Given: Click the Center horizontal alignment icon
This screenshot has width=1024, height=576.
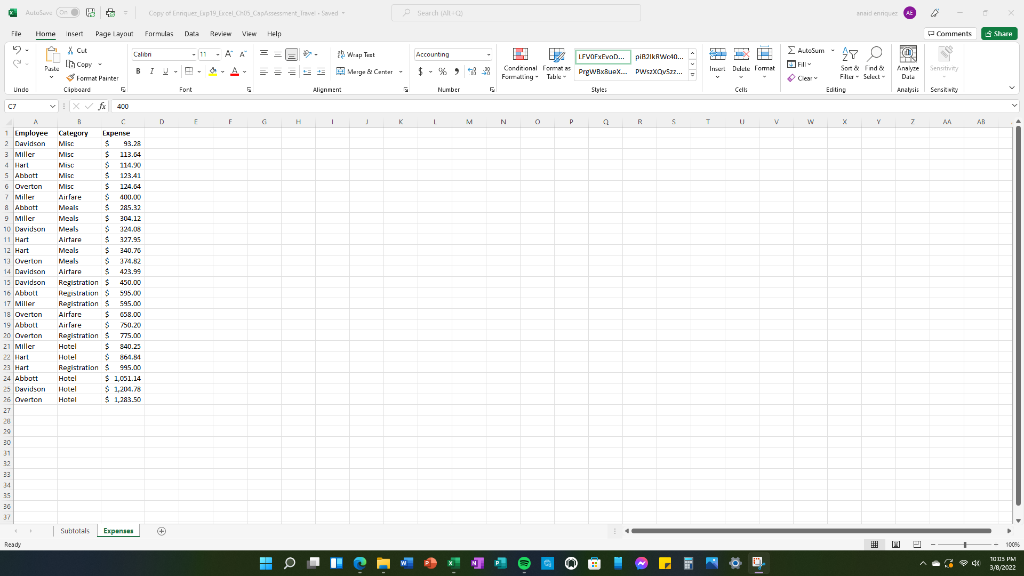Looking at the screenshot, I should [278, 72].
